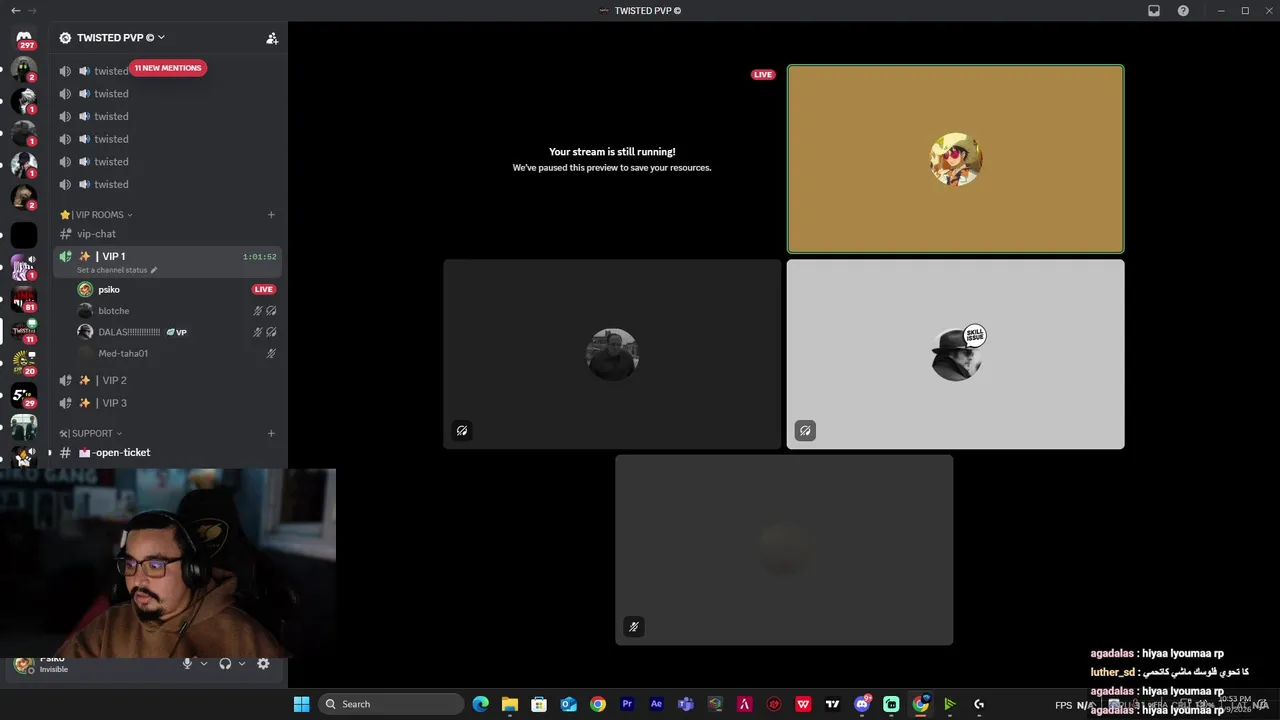Focus blotche's dark video tile
1280x720 pixels.
click(612, 354)
